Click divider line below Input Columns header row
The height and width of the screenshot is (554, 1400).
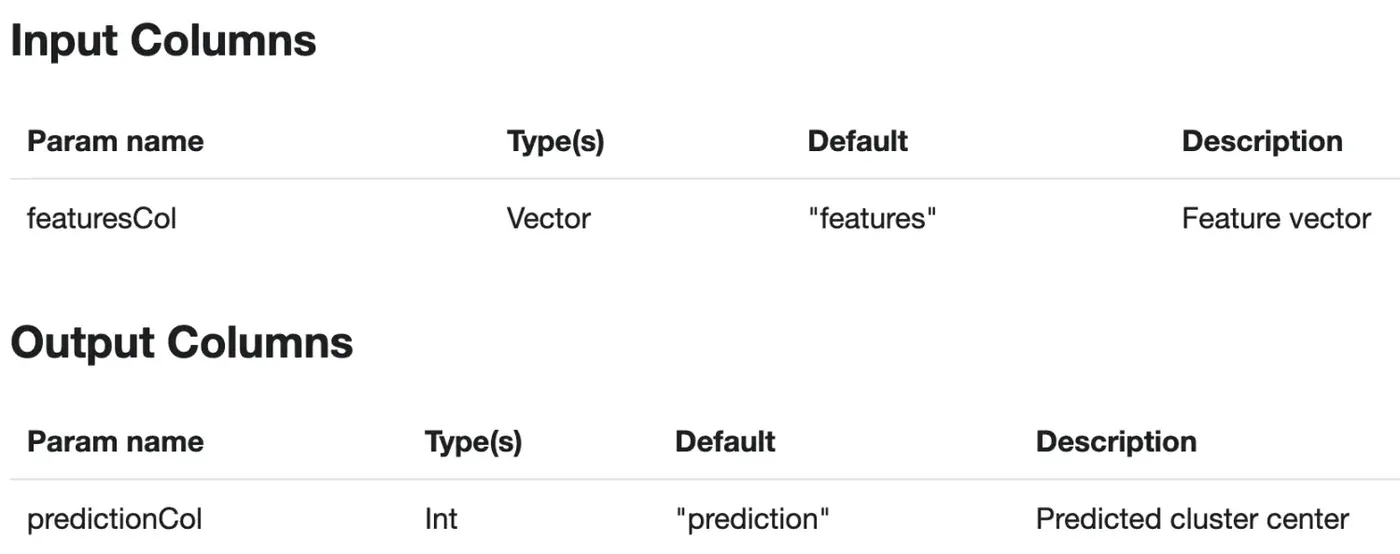point(700,179)
